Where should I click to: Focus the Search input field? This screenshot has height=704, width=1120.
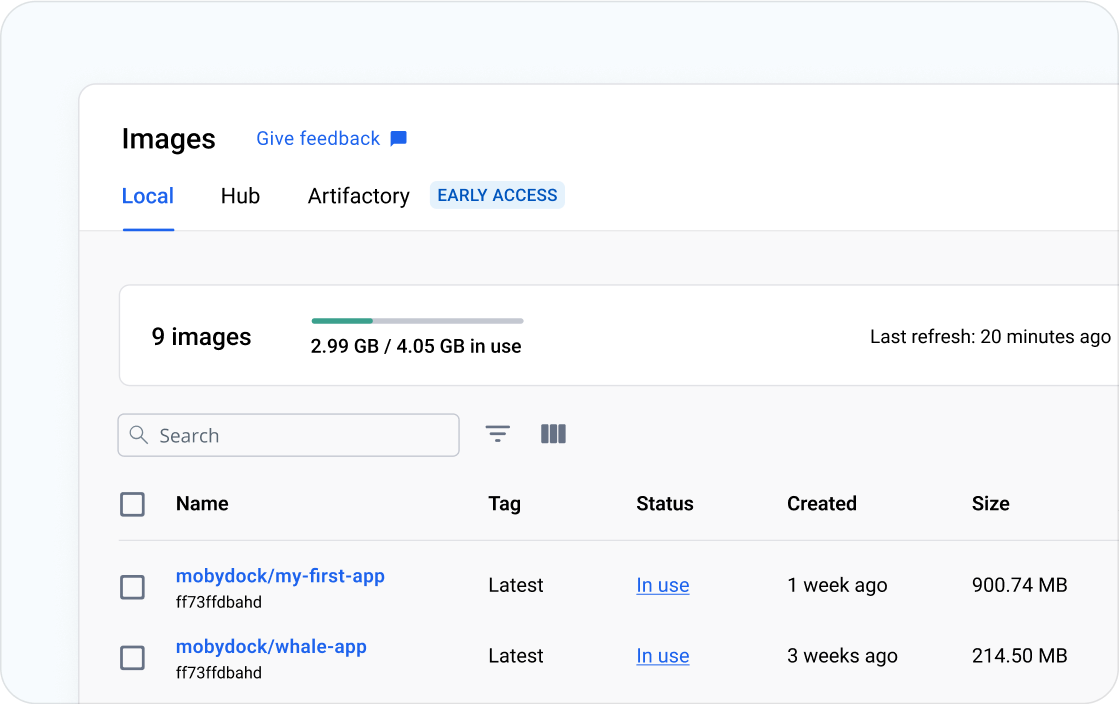click(300, 435)
